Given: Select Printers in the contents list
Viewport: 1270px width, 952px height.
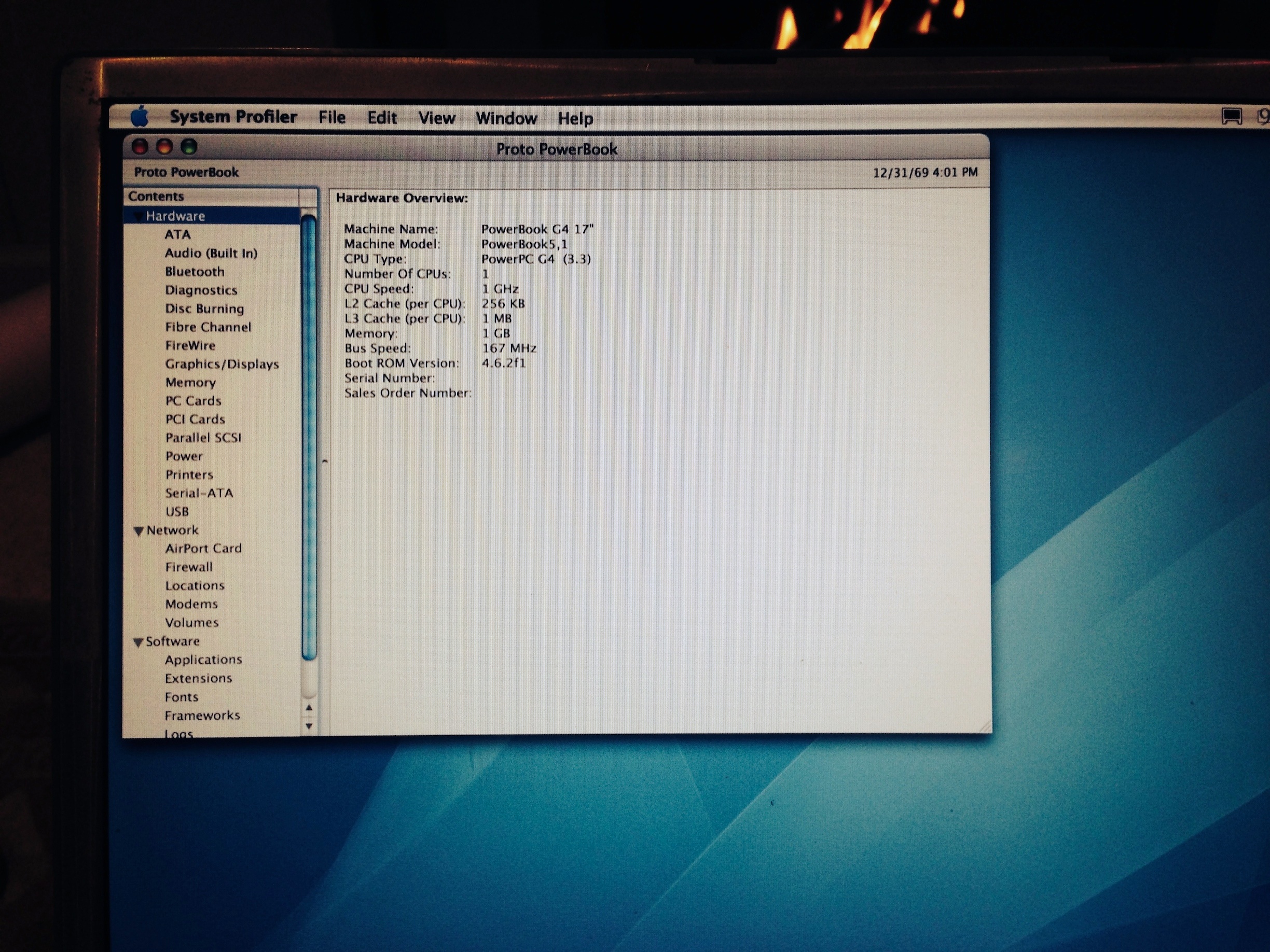Looking at the screenshot, I should click(189, 474).
